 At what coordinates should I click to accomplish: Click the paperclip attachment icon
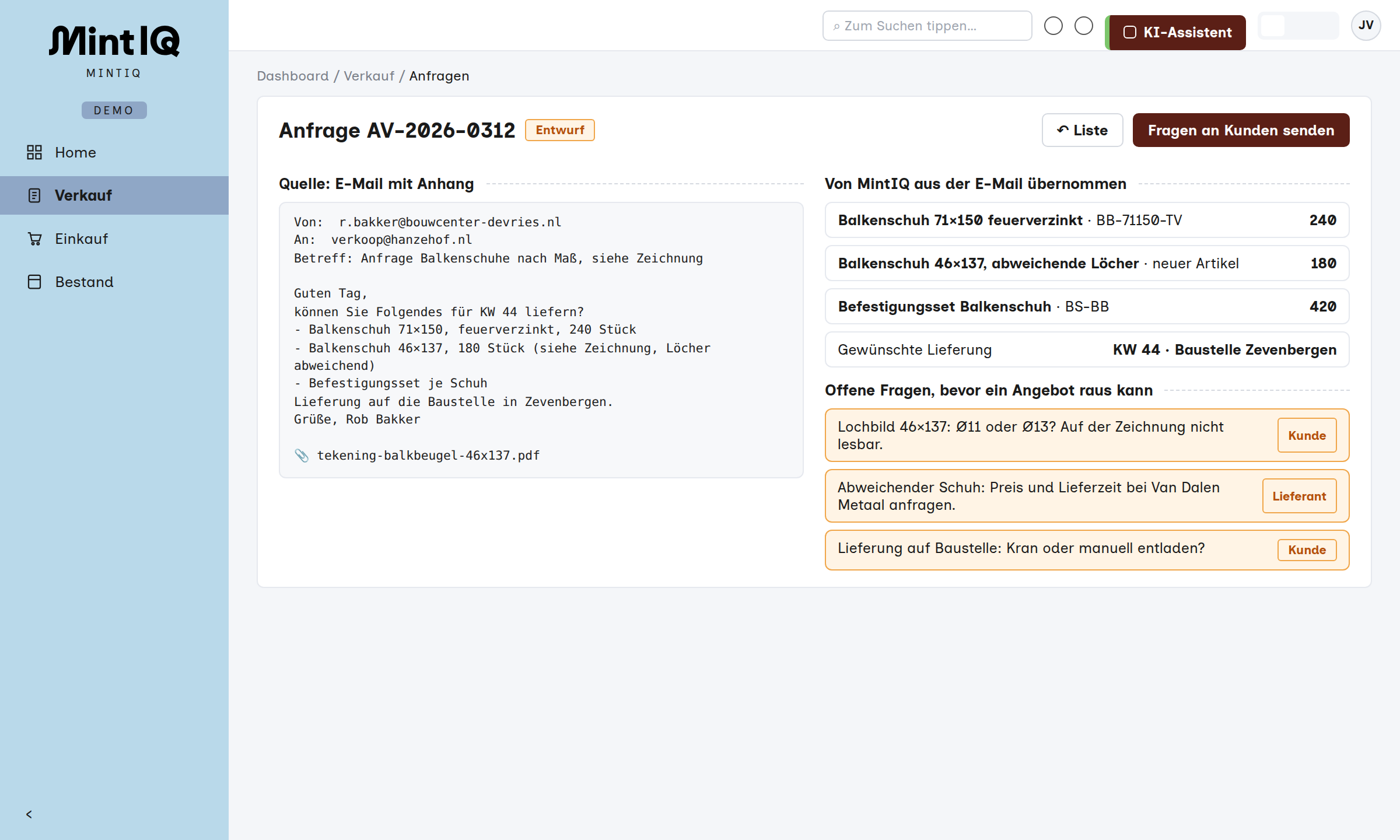302,456
